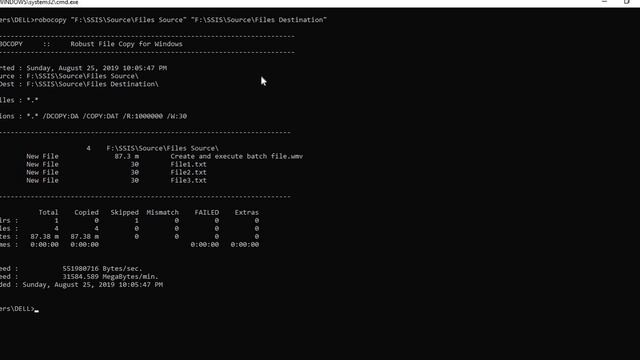Click the folder path next to the file count 4

[x=162, y=148]
